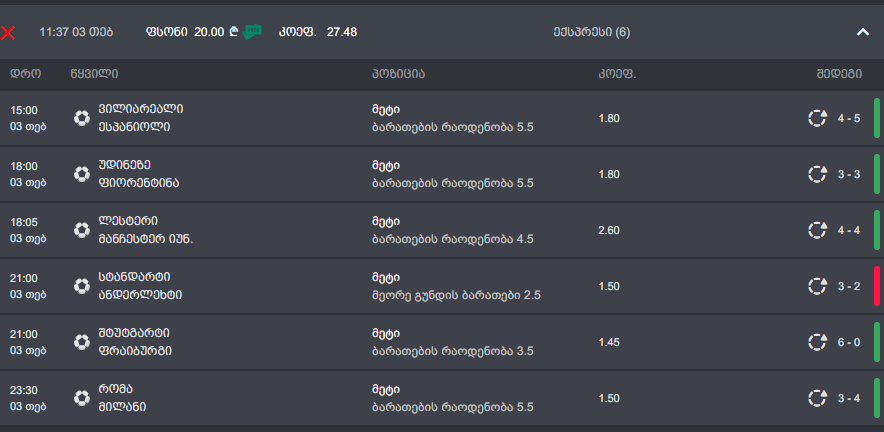
Task: Click the total coefficient 27.48
Action: click(x=342, y=32)
